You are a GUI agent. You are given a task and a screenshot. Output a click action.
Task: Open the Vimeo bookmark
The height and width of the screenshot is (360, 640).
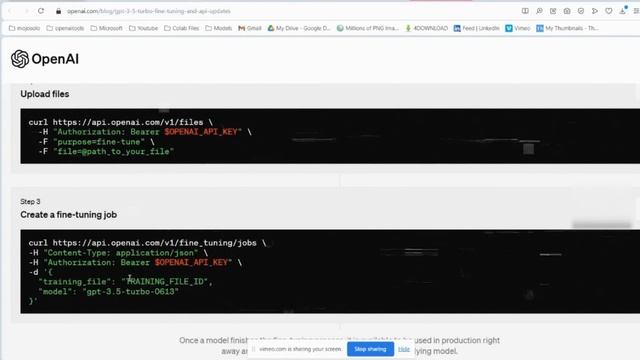pos(518,28)
